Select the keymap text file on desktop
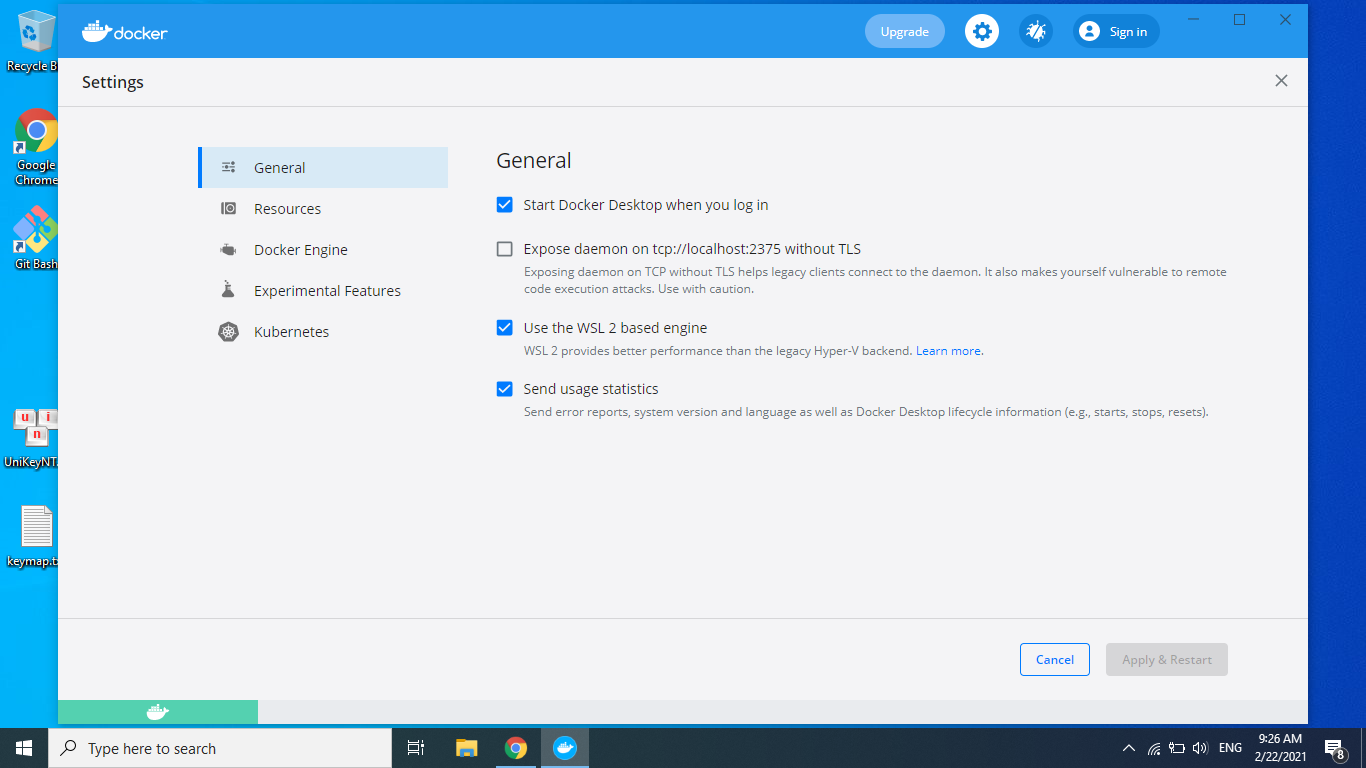Viewport: 1366px width, 768px height. (x=33, y=536)
